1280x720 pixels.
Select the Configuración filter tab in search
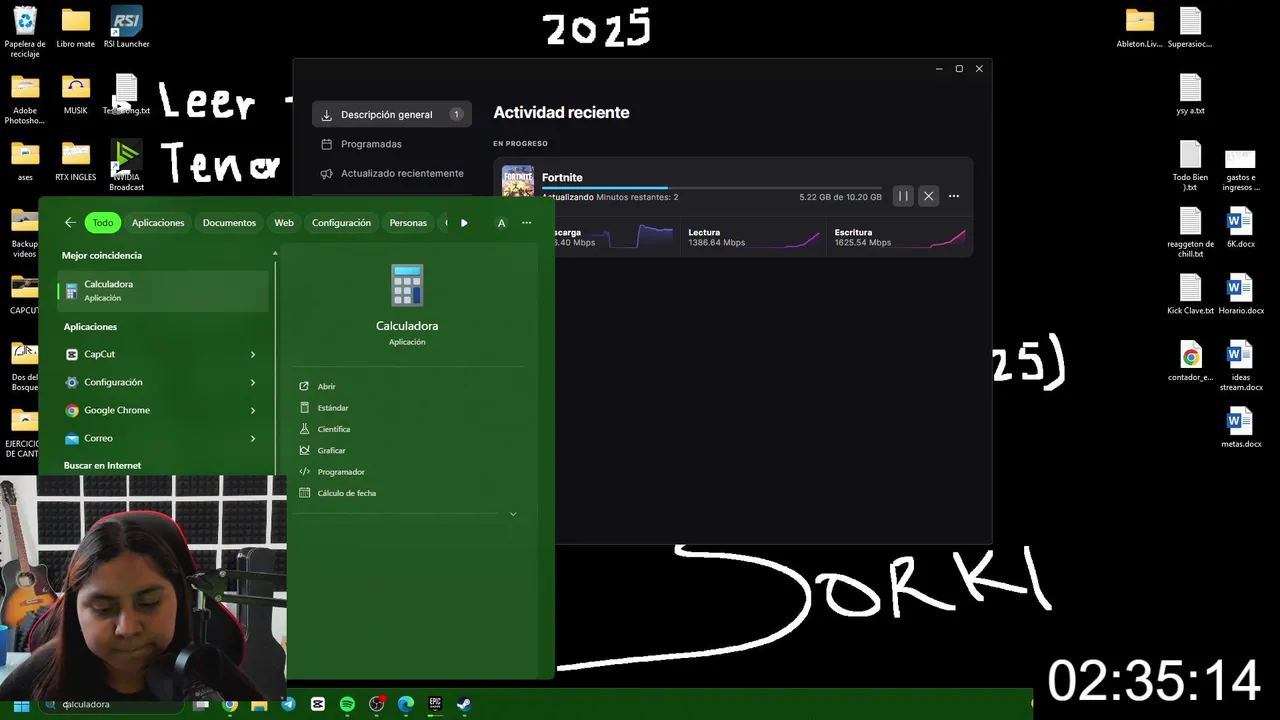(341, 223)
